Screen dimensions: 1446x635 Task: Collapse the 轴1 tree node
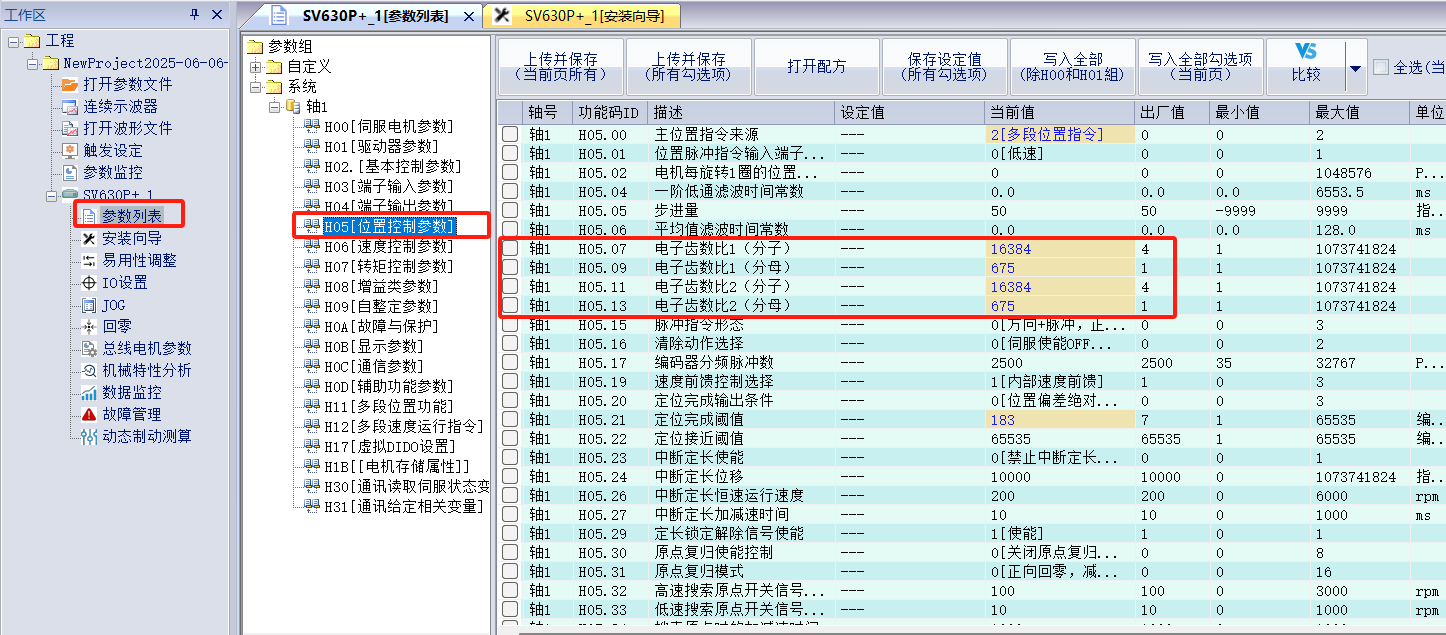[273, 107]
